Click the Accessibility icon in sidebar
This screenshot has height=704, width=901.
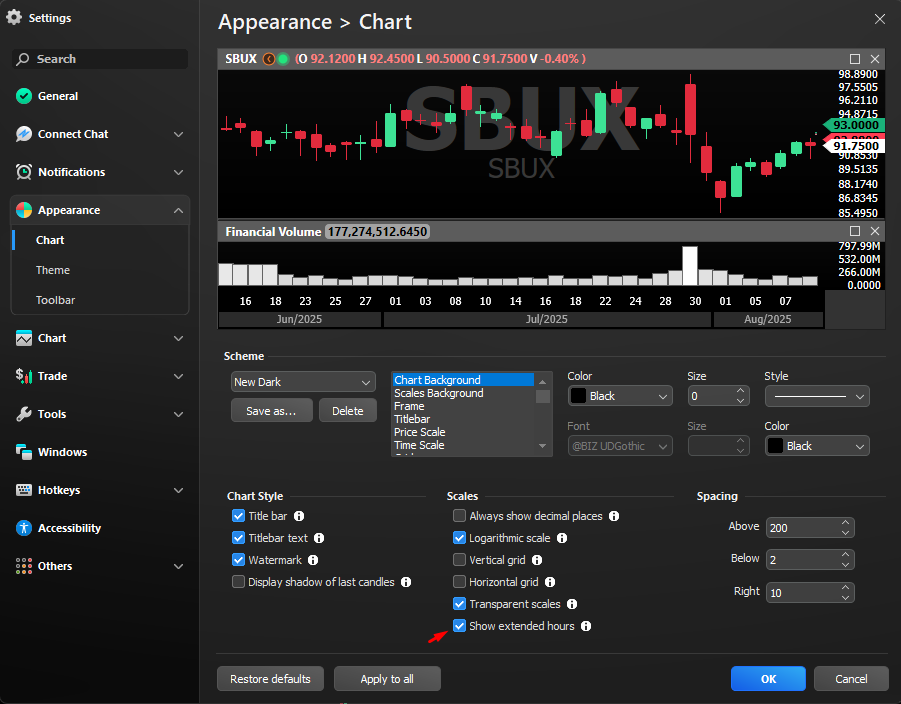pyautogui.click(x=24, y=528)
